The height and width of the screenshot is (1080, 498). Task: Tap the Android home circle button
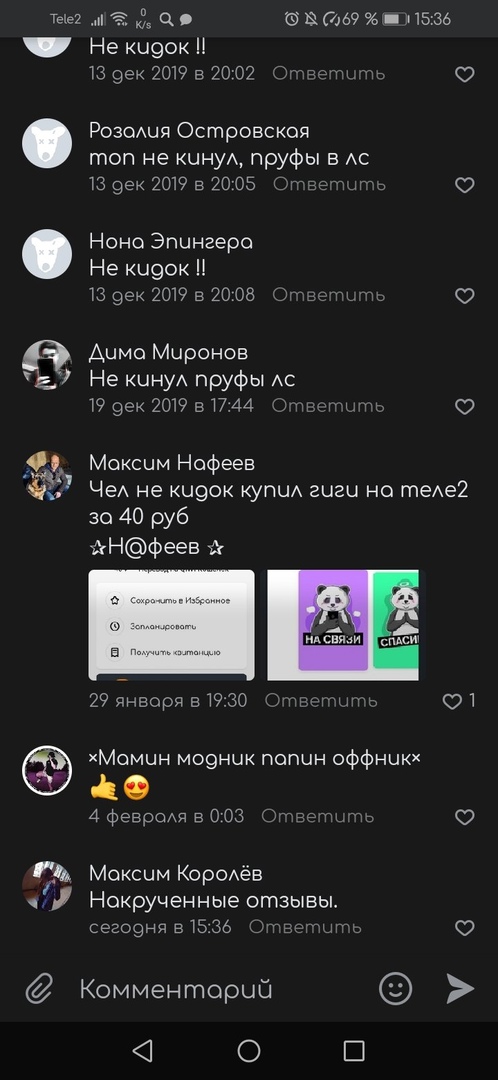[249, 1050]
